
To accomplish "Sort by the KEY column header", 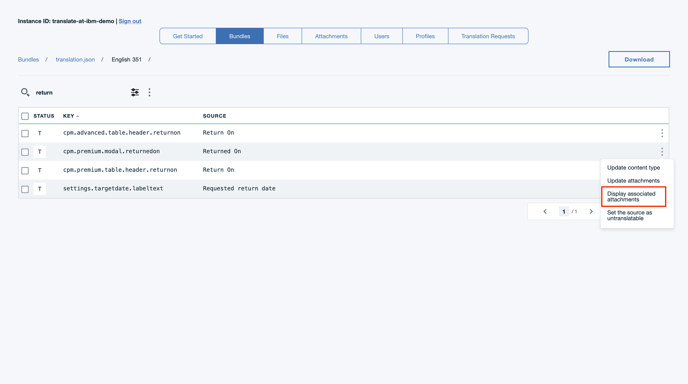I will [x=71, y=116].
